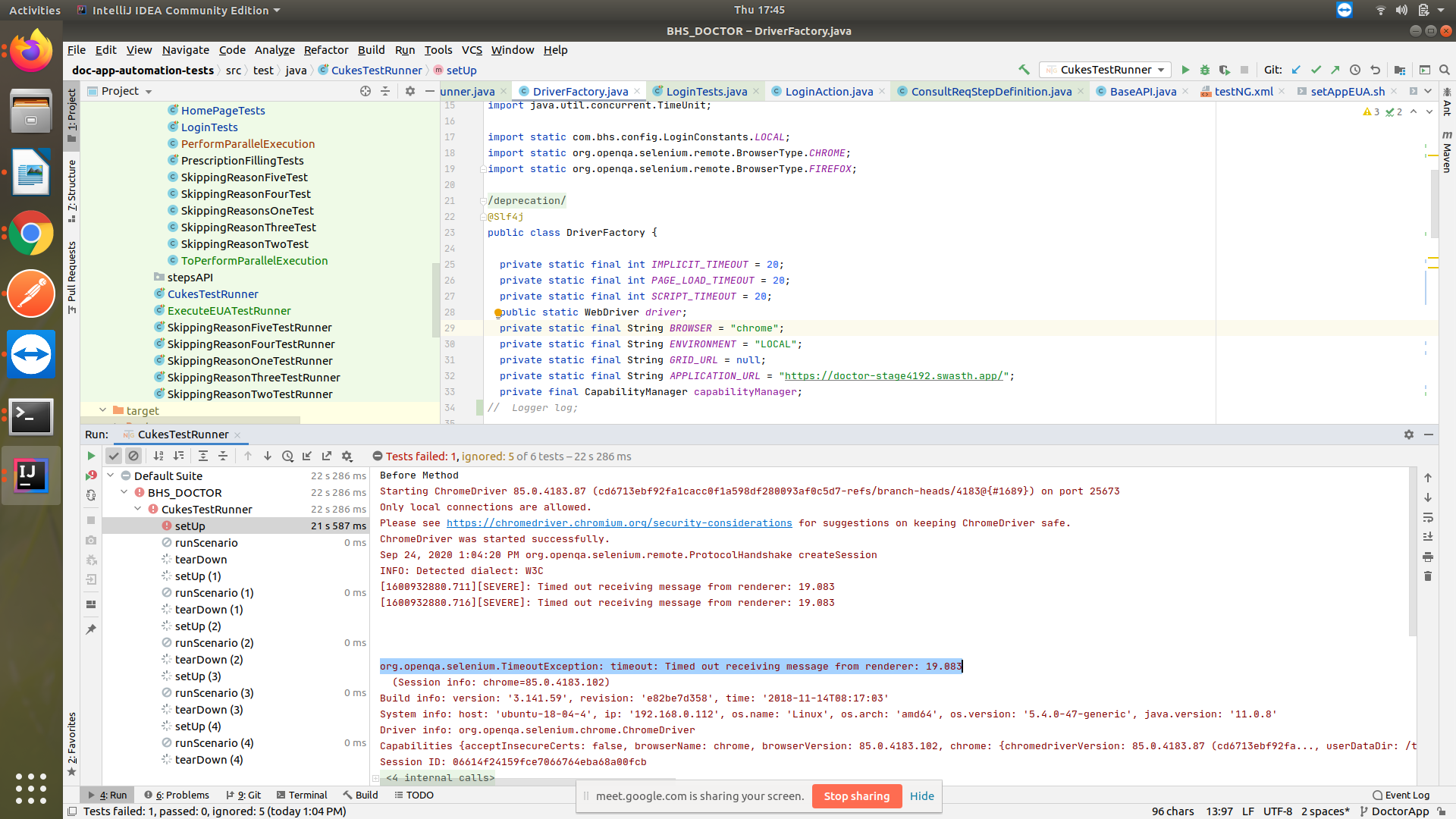
Task: Show hidden editor tabs dropdown
Action: (x=1429, y=91)
